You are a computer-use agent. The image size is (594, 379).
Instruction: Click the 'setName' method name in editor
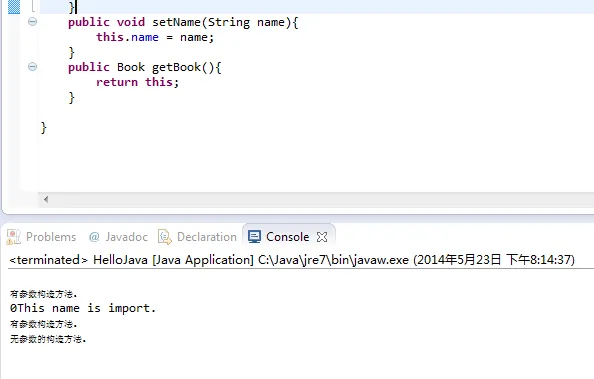[x=176, y=22]
